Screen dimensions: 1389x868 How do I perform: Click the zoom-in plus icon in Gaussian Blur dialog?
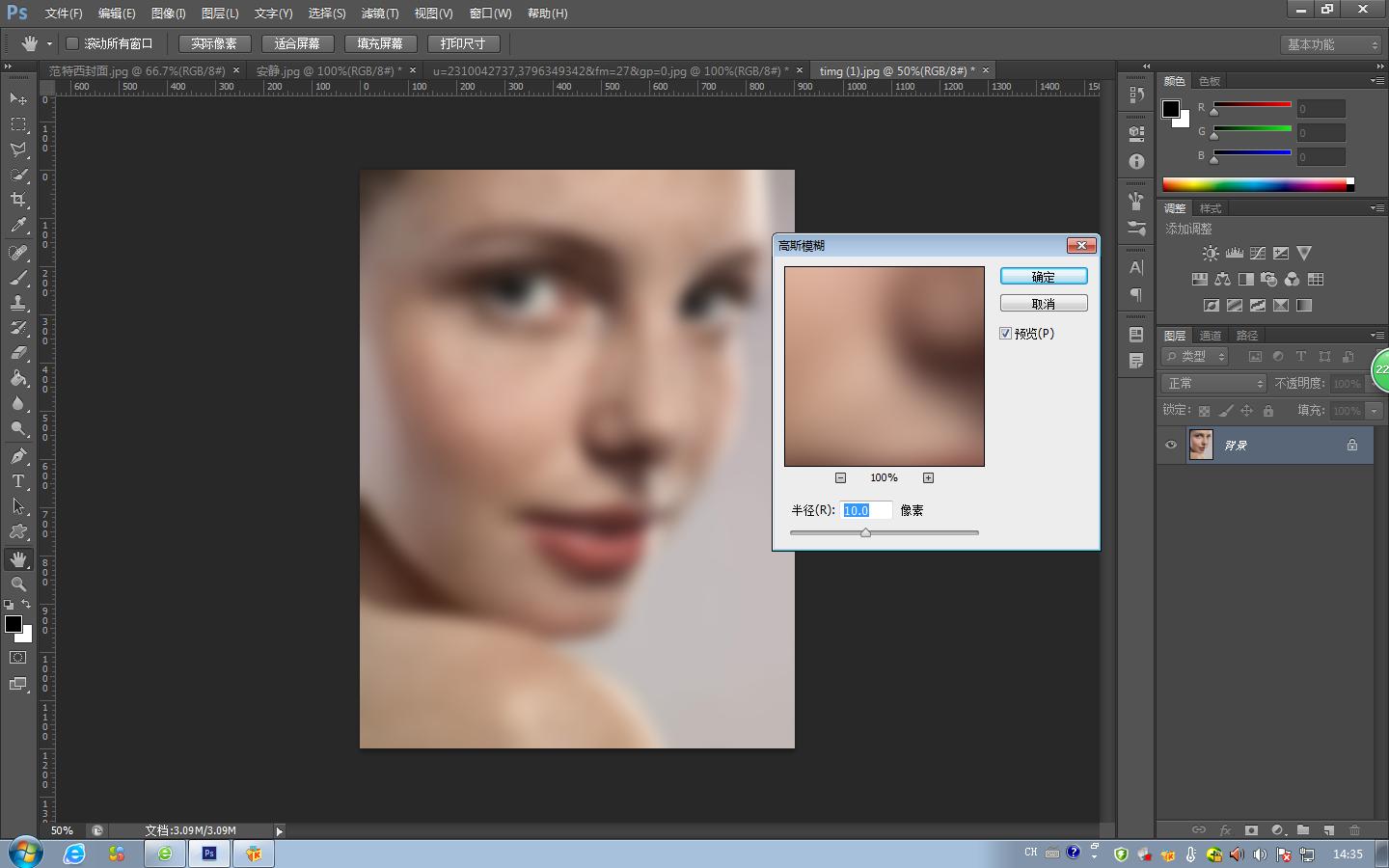[928, 477]
